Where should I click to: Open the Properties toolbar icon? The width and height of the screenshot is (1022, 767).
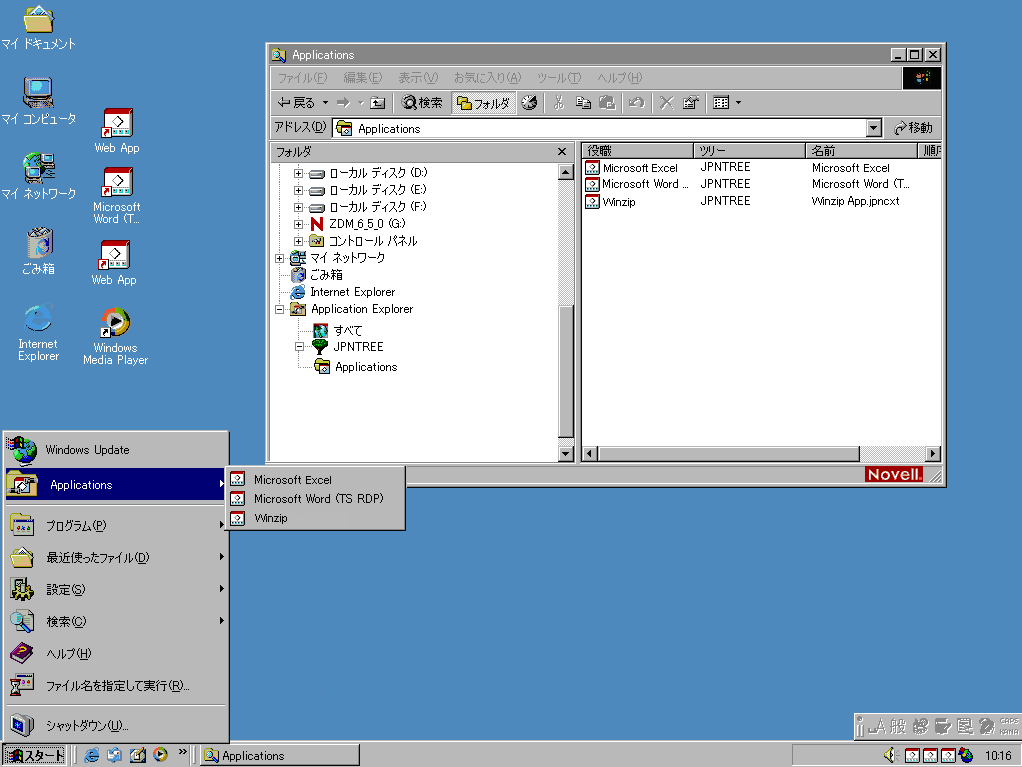pos(690,103)
